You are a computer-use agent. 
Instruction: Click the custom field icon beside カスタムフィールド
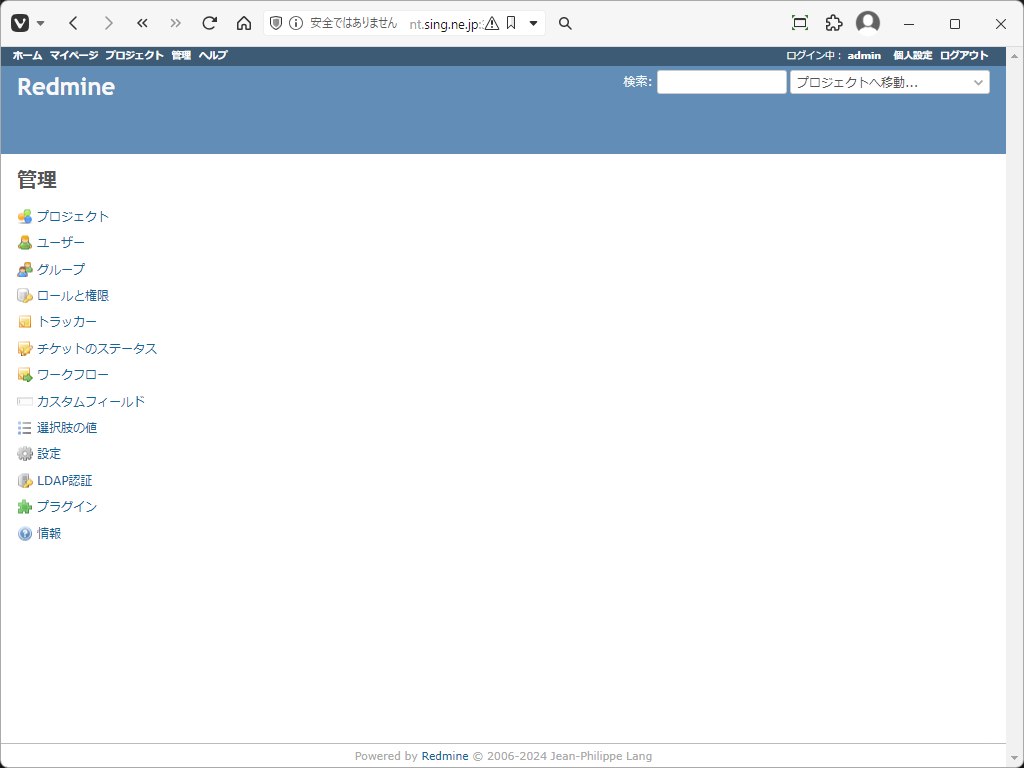25,402
